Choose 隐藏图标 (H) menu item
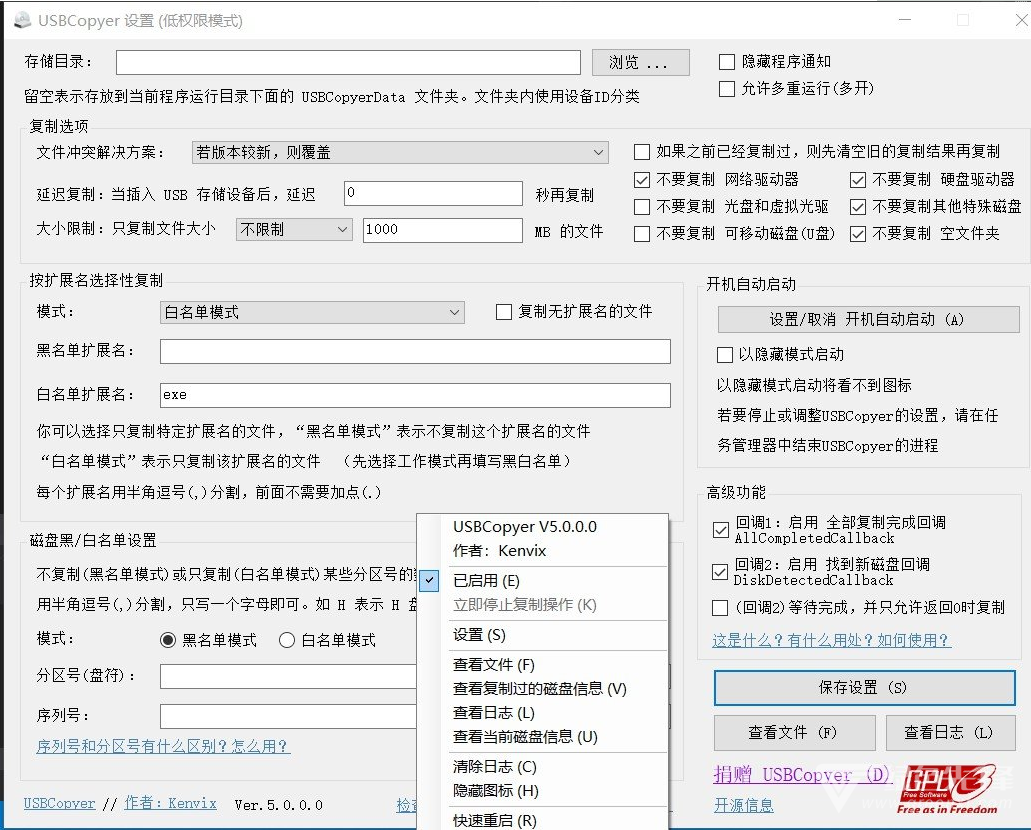 [x=543, y=791]
